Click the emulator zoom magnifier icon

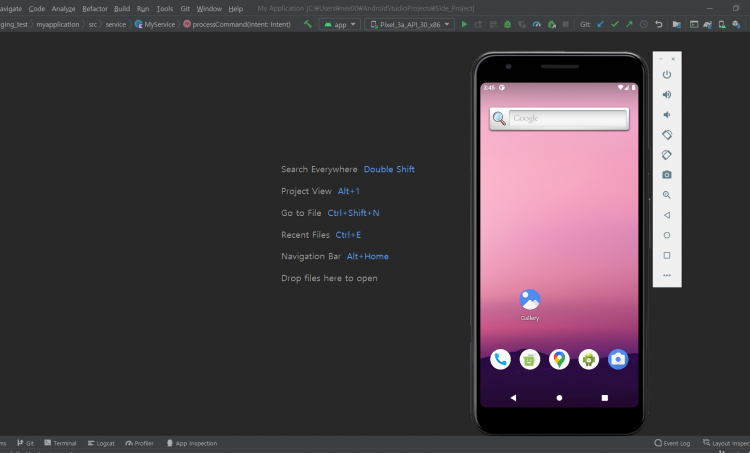[667, 195]
